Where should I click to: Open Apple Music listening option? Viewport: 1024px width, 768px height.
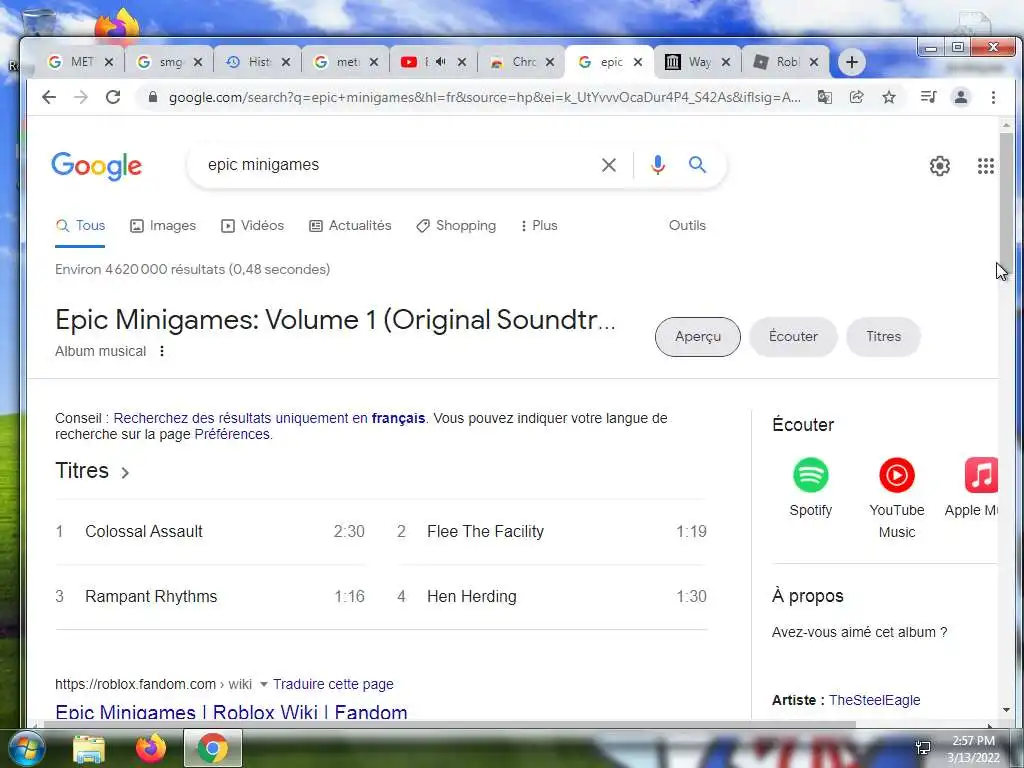tap(974, 487)
